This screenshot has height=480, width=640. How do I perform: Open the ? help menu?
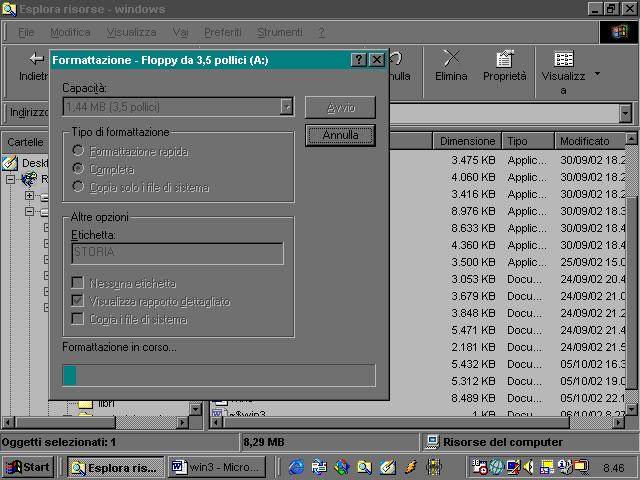(x=322, y=32)
